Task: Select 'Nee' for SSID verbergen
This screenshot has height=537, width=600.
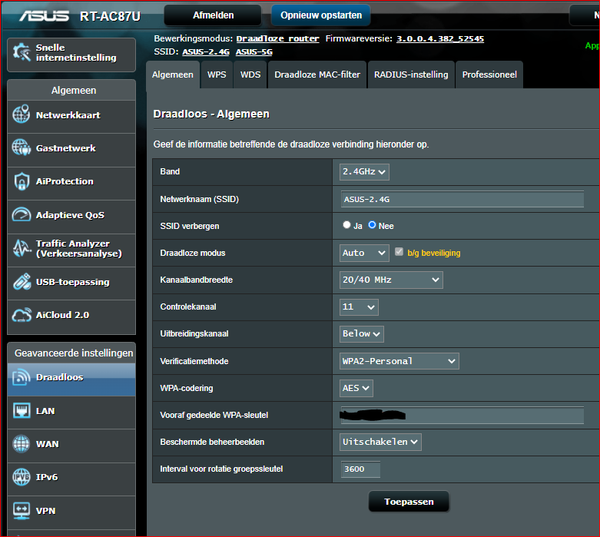Action: (x=373, y=226)
